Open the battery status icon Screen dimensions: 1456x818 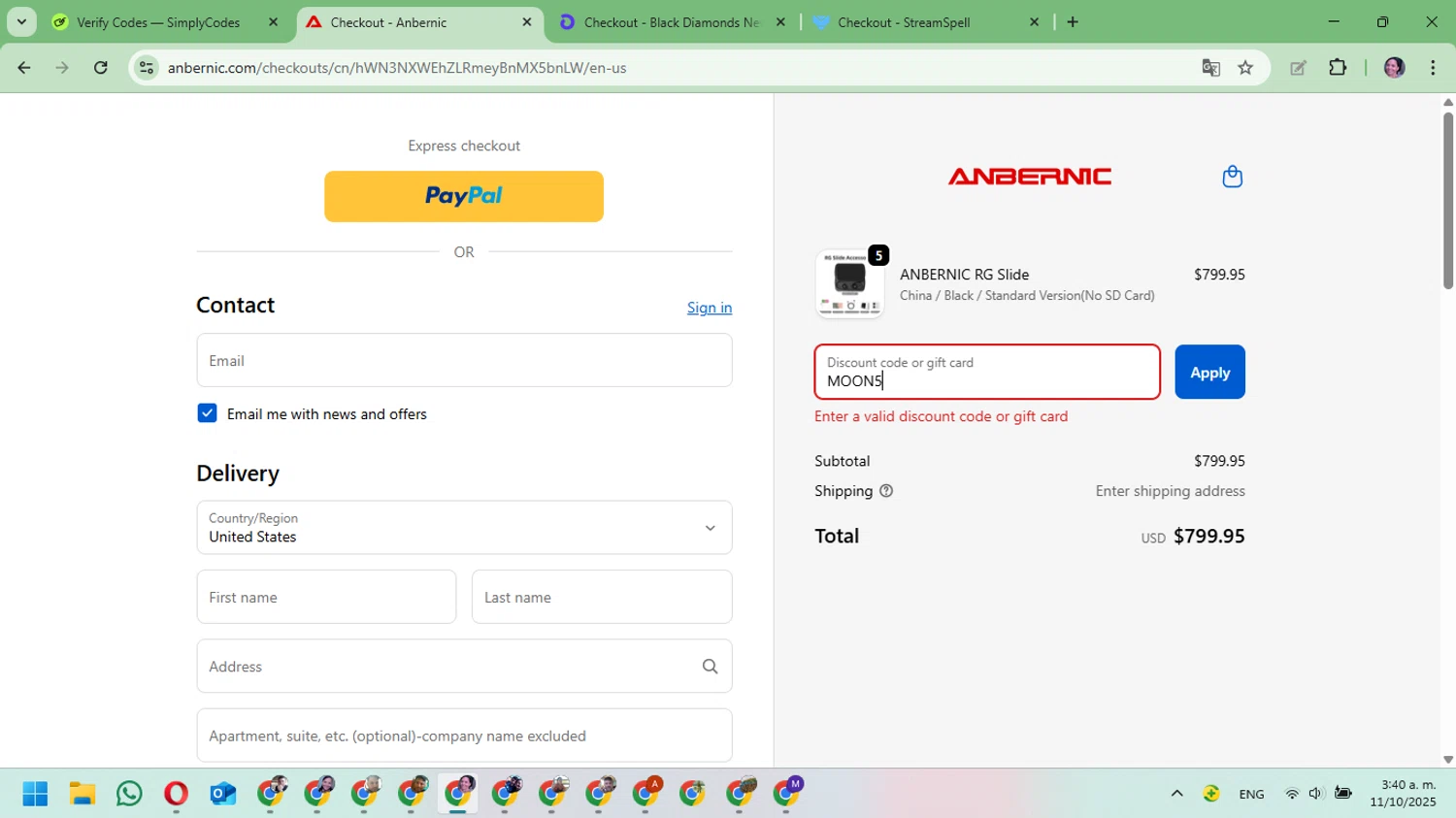click(1343, 794)
